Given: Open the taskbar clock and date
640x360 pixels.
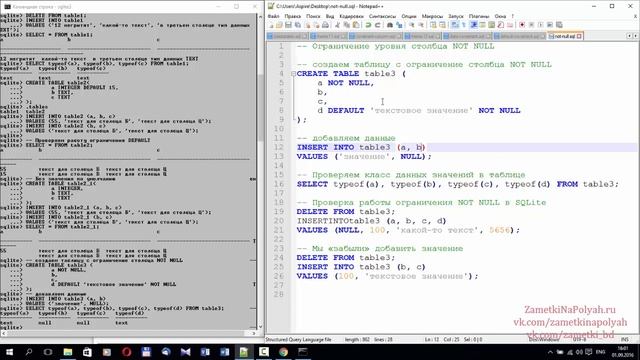Looking at the screenshot, I should pyautogui.click(x=622, y=352).
